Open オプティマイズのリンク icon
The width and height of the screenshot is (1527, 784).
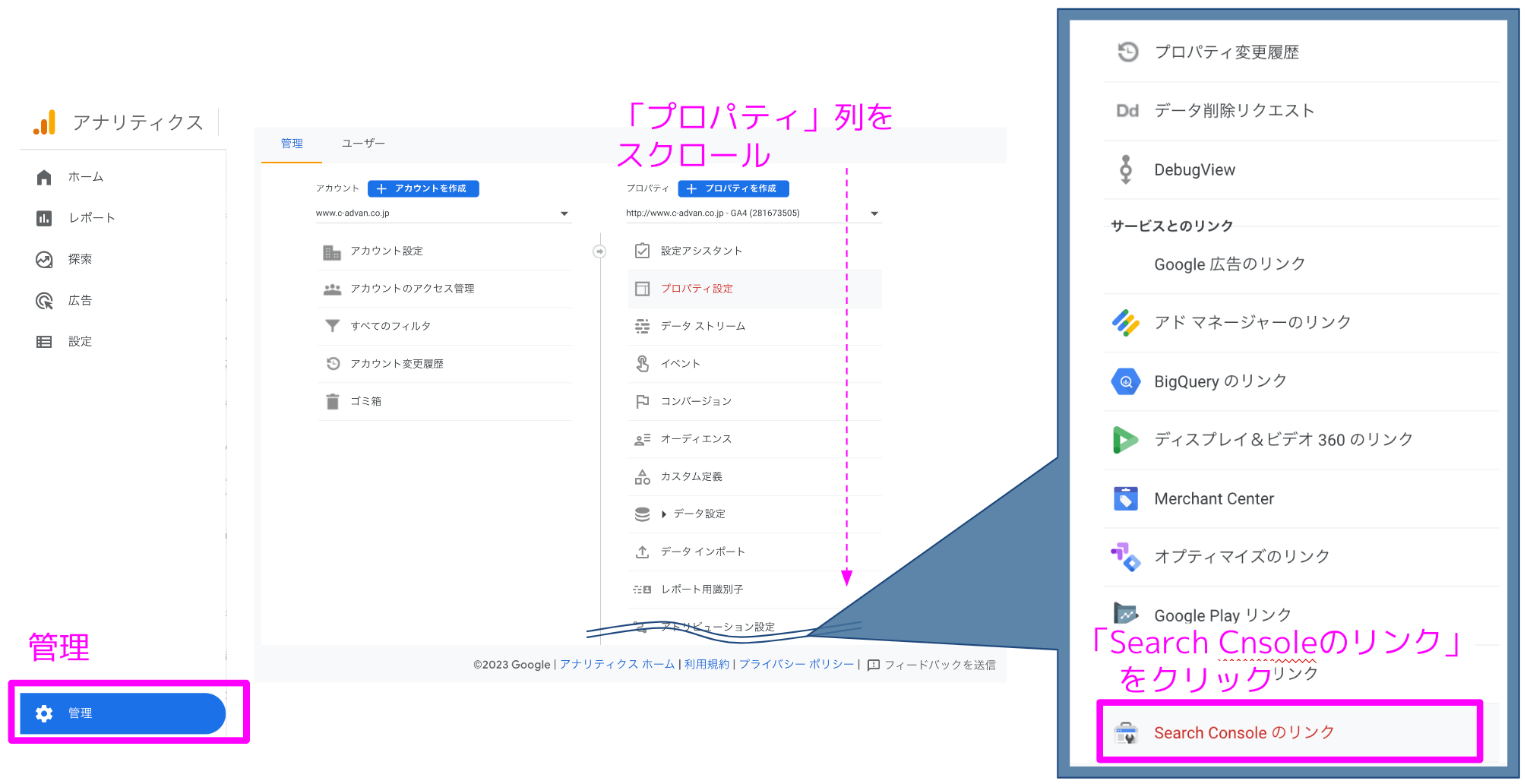coord(1126,557)
